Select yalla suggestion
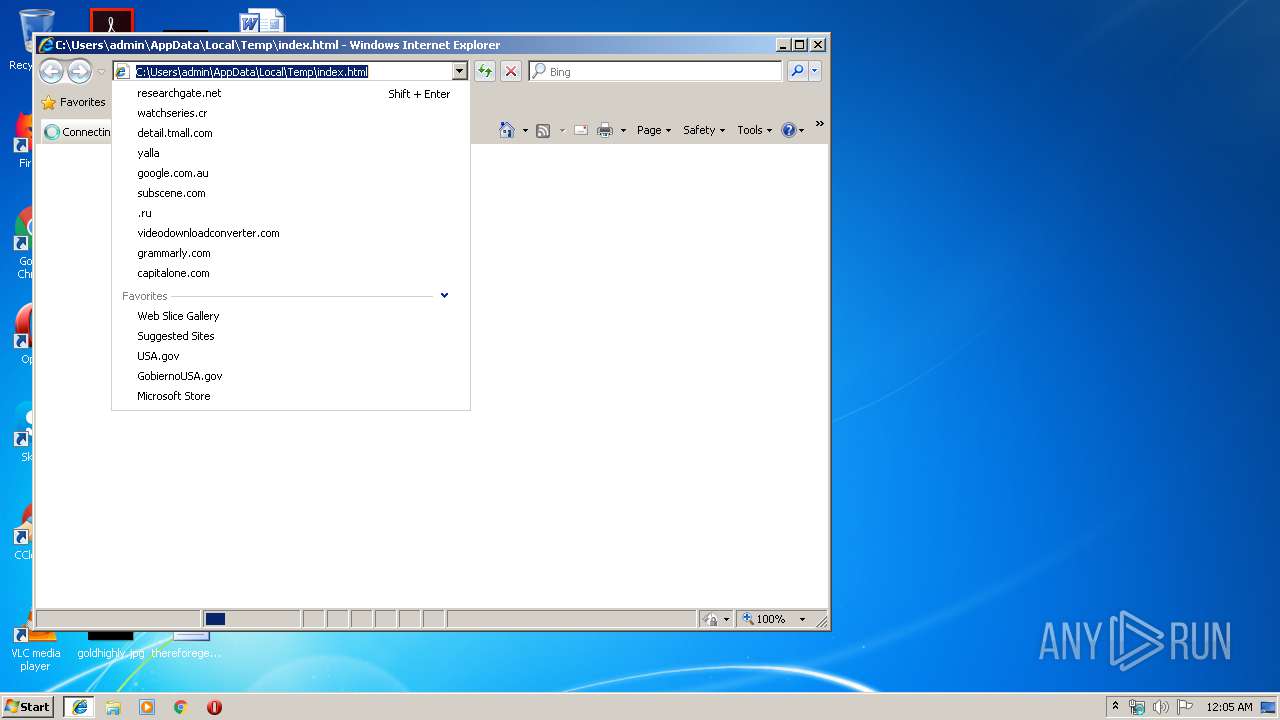Viewport: 1280px width, 720px height. coord(148,153)
